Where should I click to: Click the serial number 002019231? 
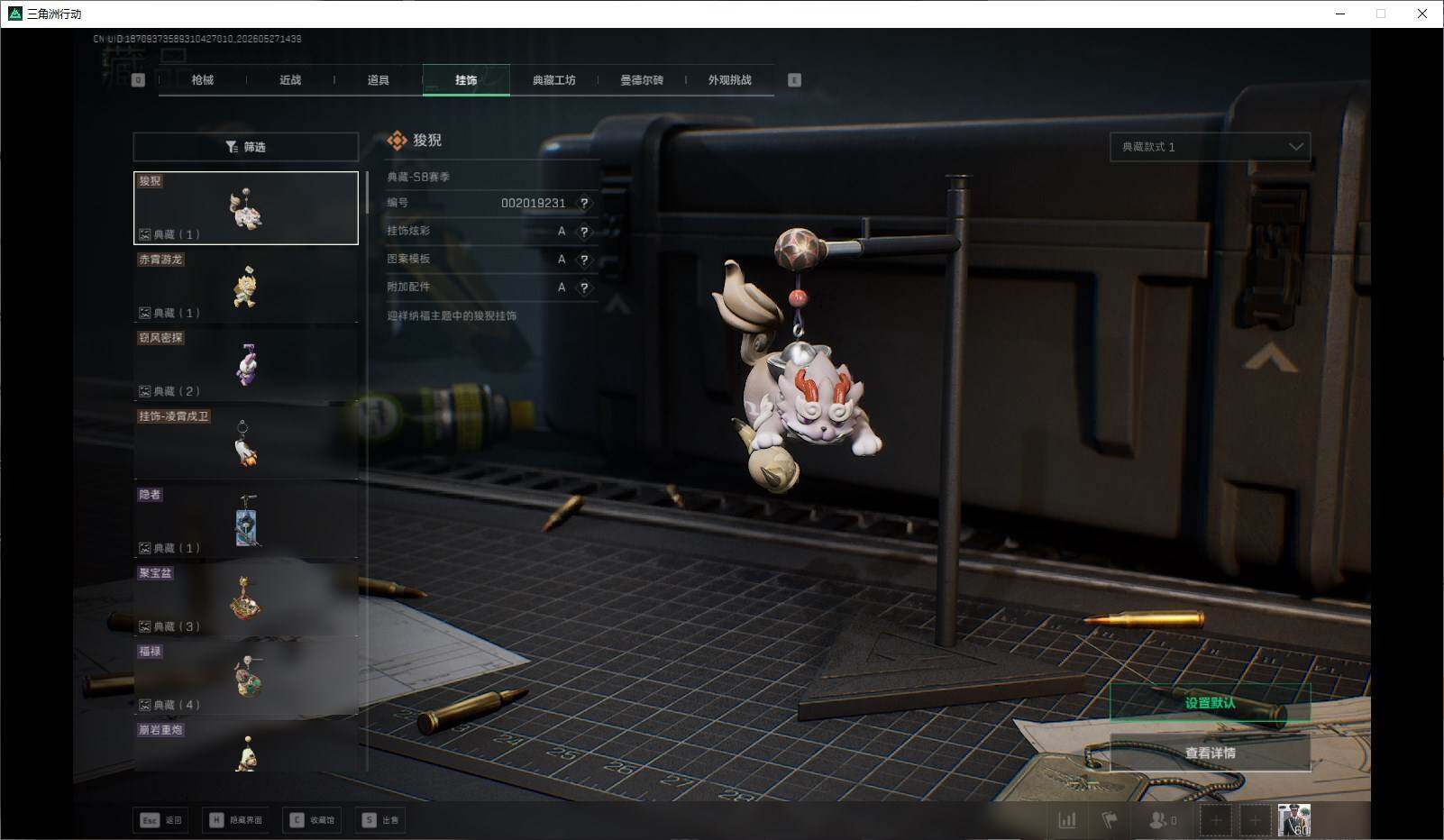pos(533,204)
